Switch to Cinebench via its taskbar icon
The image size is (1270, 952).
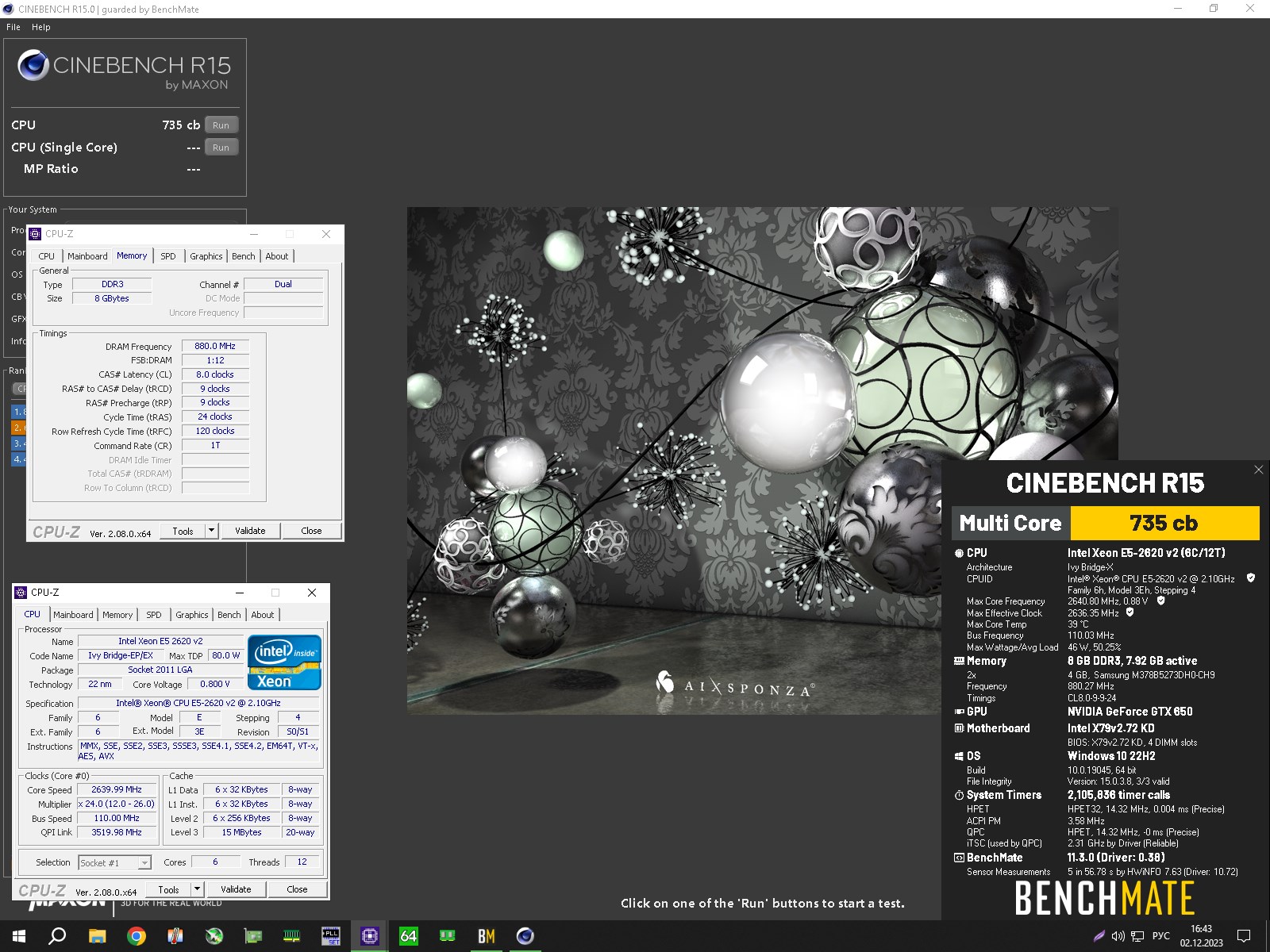[x=525, y=936]
